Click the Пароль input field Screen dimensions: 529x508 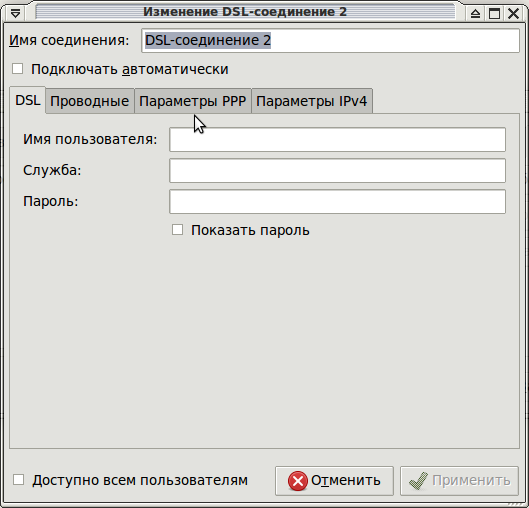[337, 201]
